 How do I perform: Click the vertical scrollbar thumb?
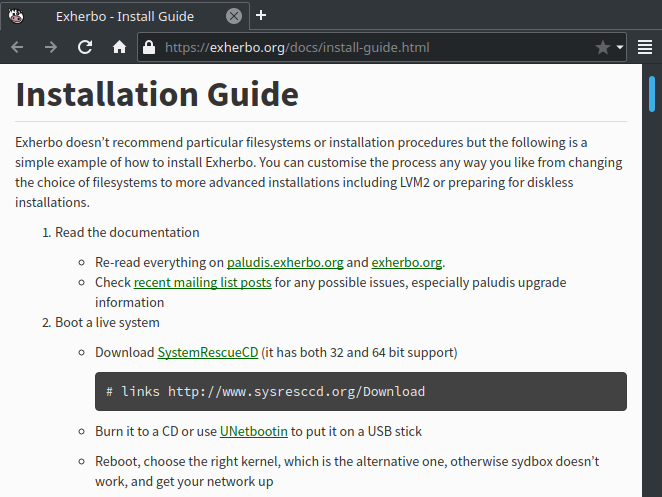pyautogui.click(x=652, y=94)
